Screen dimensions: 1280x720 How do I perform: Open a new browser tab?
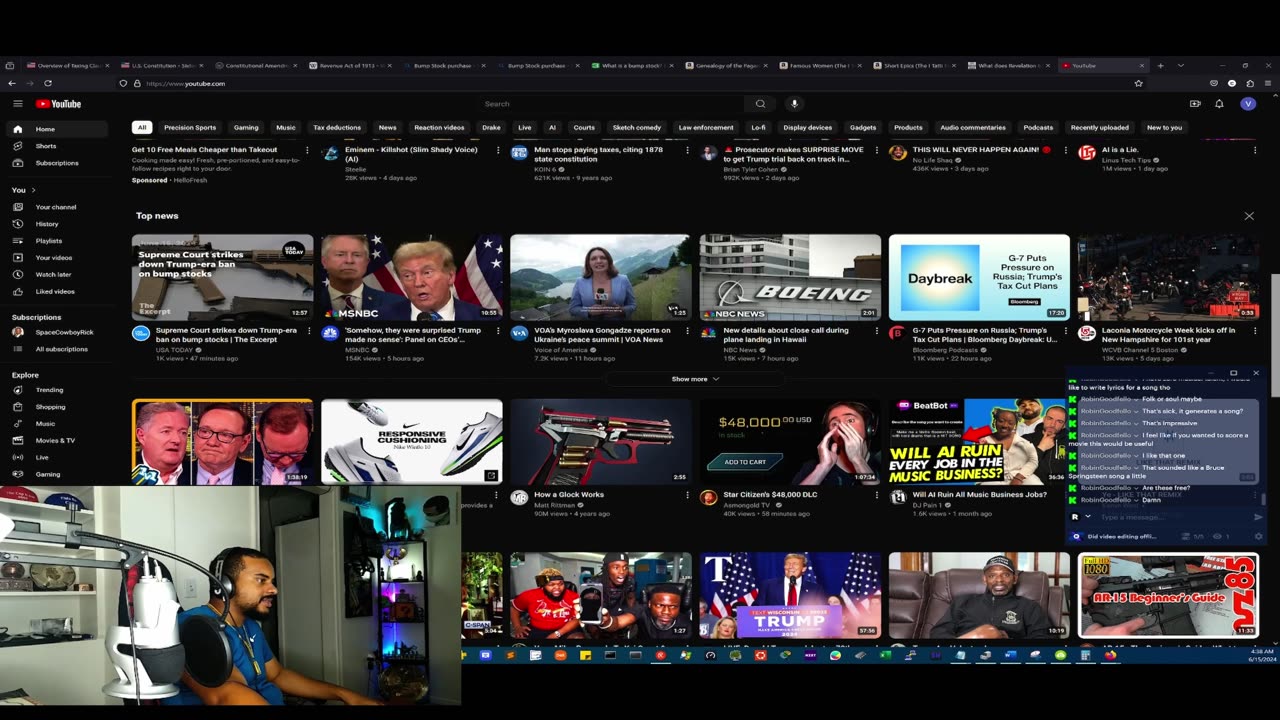tap(1160, 65)
